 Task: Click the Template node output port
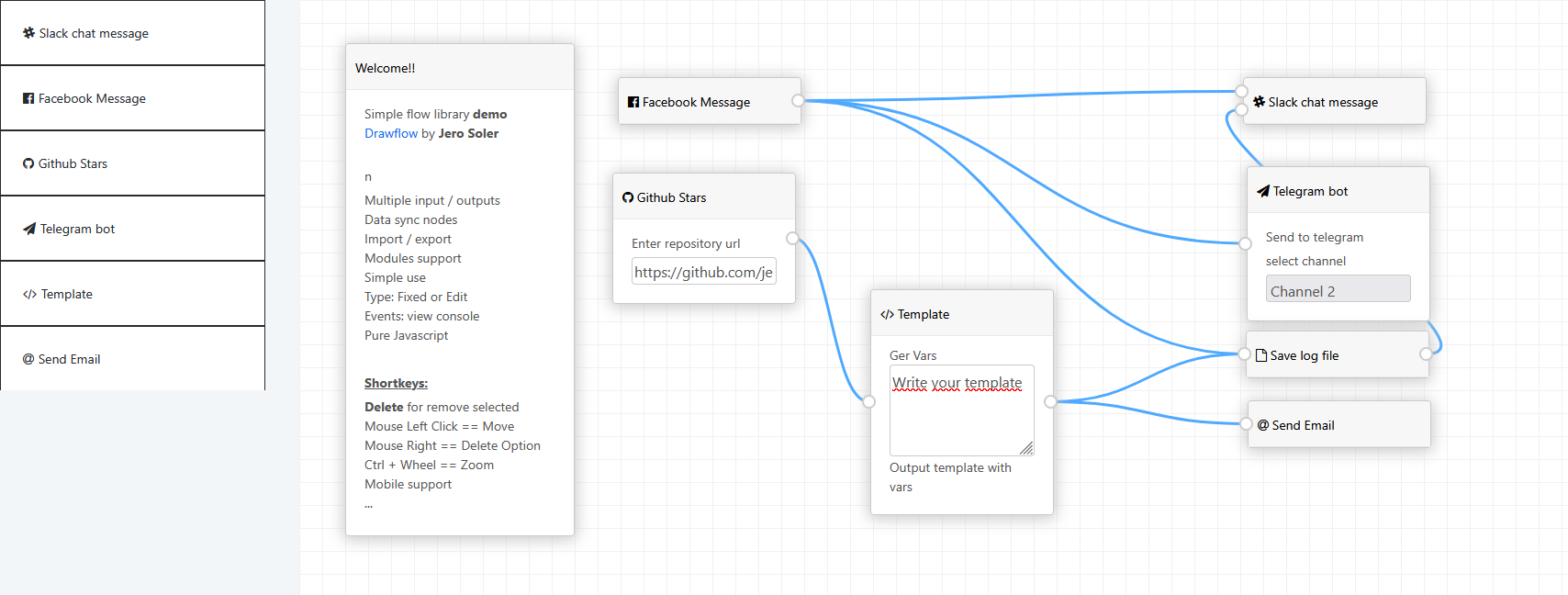coord(1050,401)
